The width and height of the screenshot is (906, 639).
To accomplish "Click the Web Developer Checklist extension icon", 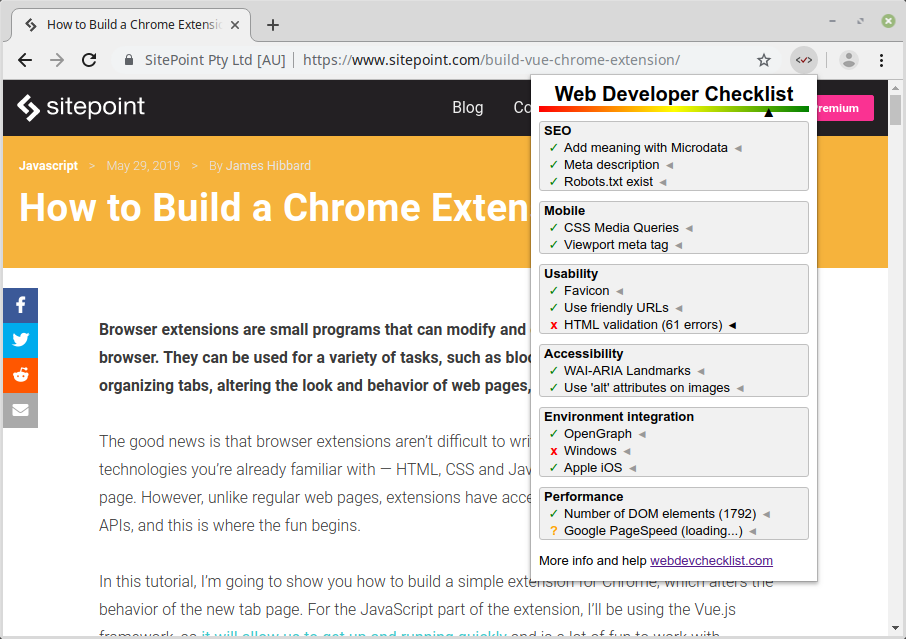I will 803,60.
